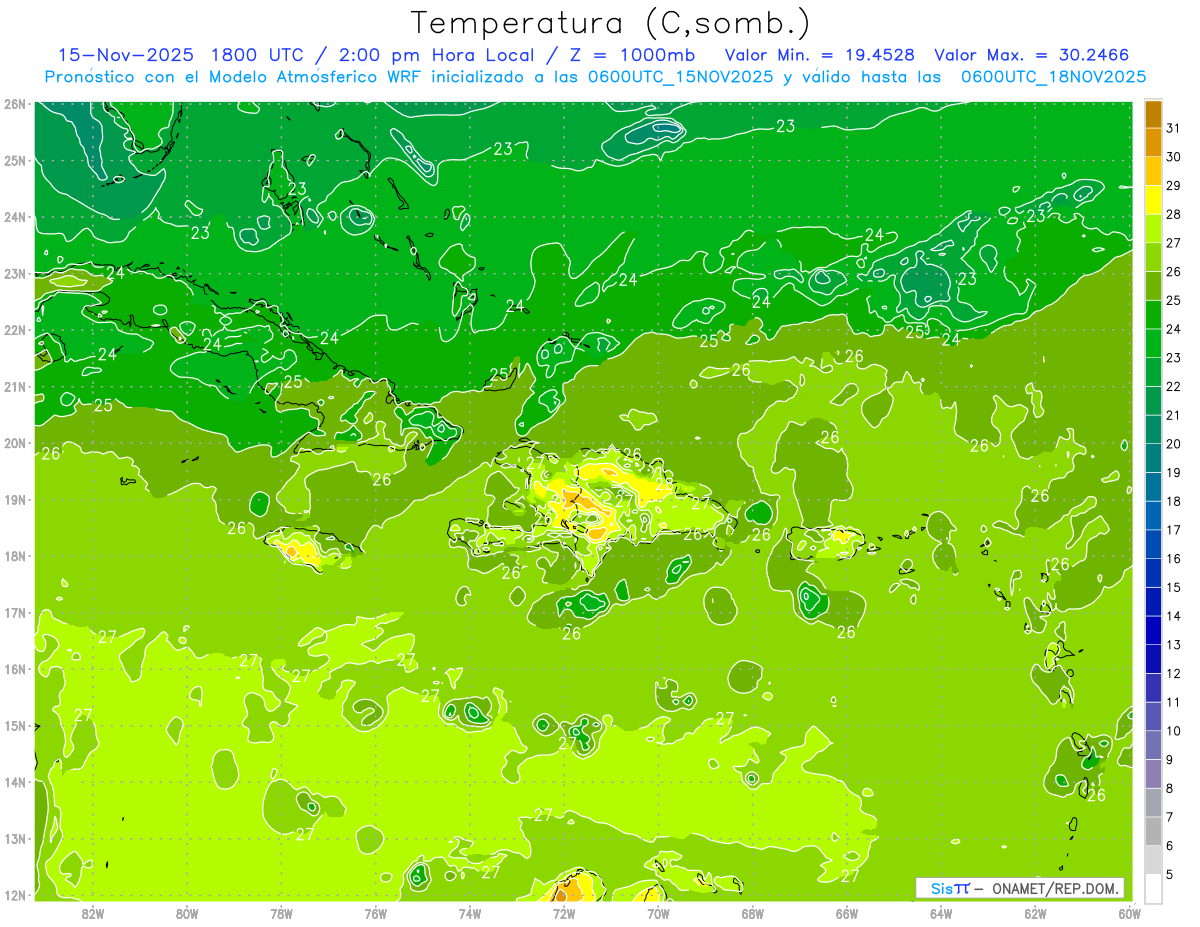Screen dimensions: 1200x927
Task: Click the '12N' latitude axis label
Action: click(14, 895)
